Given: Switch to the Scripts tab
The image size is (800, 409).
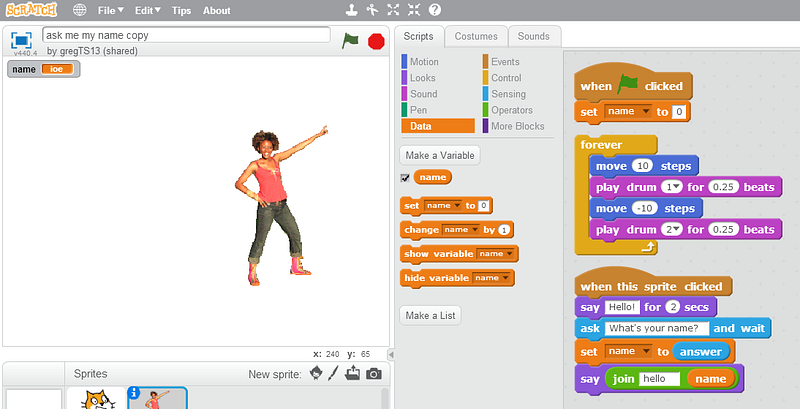Looking at the screenshot, I should coord(418,36).
